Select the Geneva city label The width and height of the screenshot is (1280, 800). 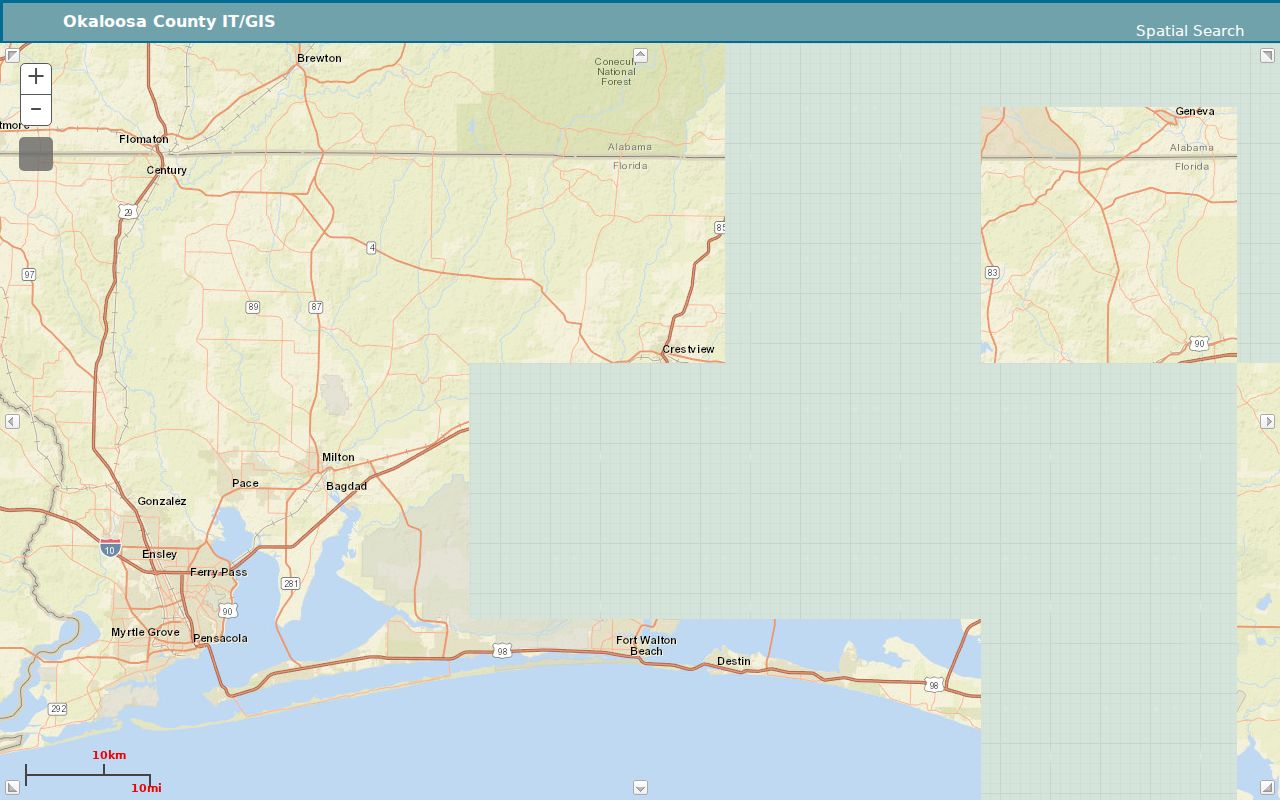(1195, 111)
